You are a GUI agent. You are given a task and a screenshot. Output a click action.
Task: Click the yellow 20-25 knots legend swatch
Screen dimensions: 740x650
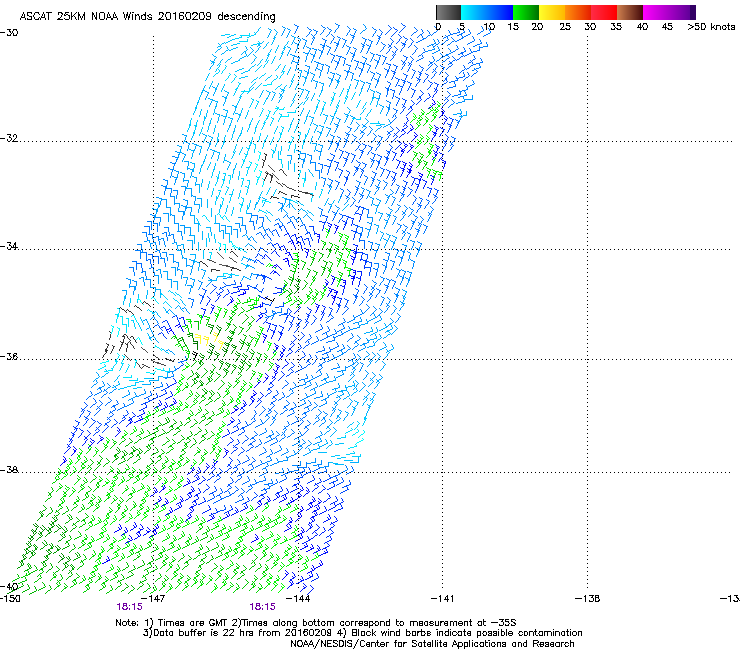552,12
